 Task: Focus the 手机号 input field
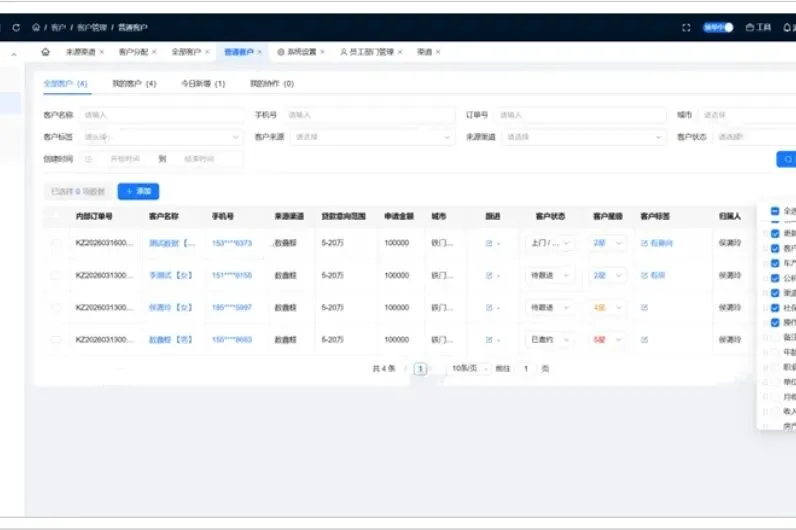[x=369, y=115]
